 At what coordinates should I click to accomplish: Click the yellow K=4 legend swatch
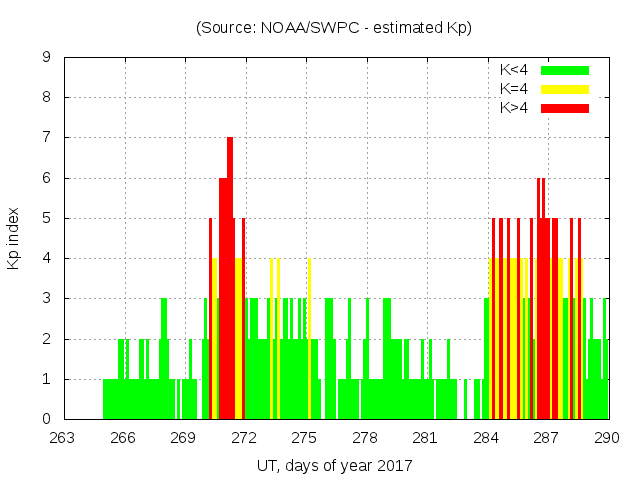coord(565,89)
